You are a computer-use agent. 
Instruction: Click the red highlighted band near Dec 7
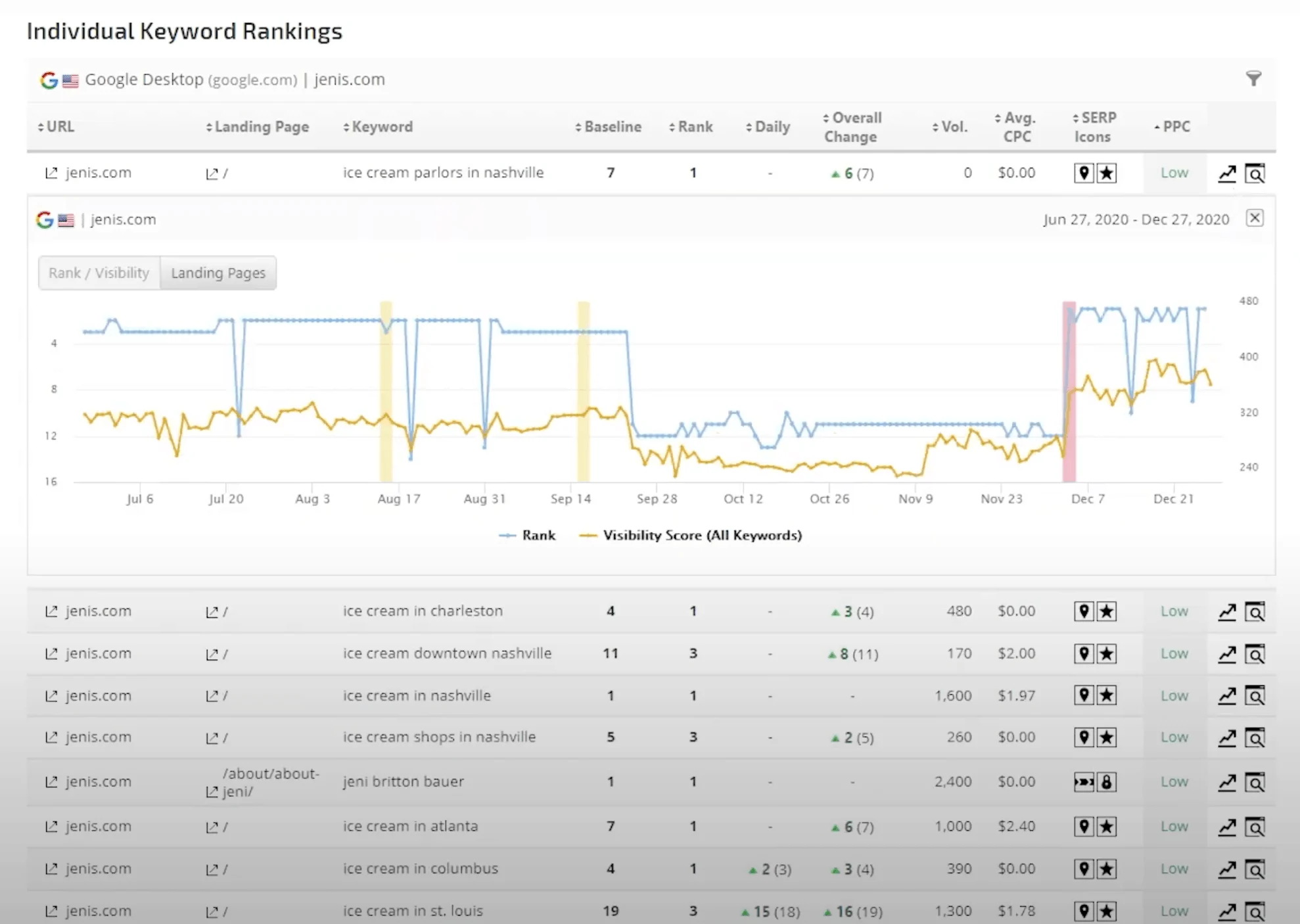(x=1069, y=388)
